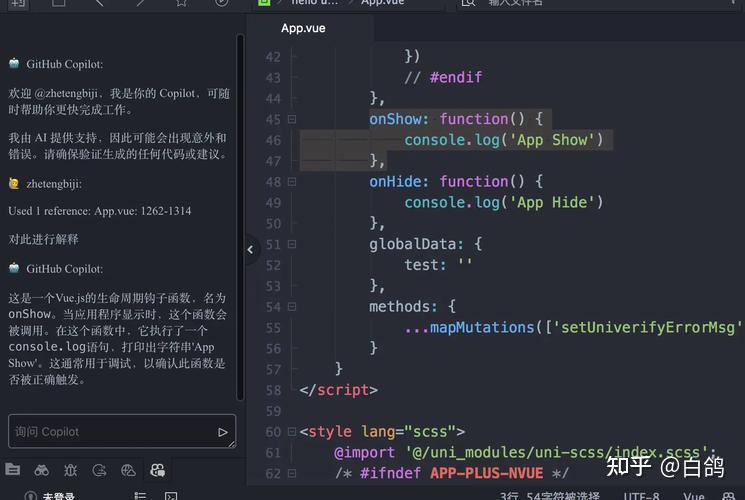Viewport: 745px width, 500px height.
Task: Fold the ifndef comment at line 62
Action: 292,473
